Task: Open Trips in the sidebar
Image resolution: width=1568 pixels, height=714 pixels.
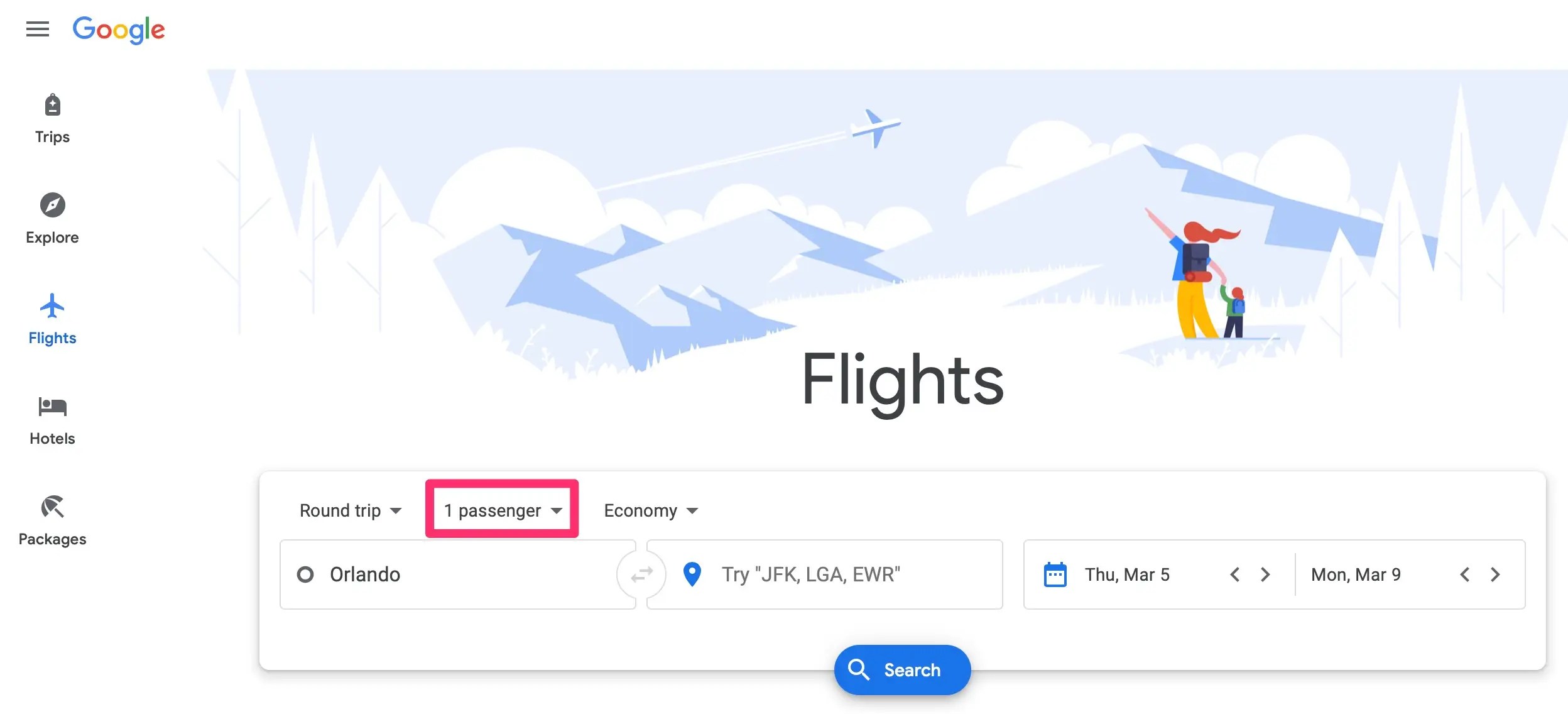Action: click(52, 119)
